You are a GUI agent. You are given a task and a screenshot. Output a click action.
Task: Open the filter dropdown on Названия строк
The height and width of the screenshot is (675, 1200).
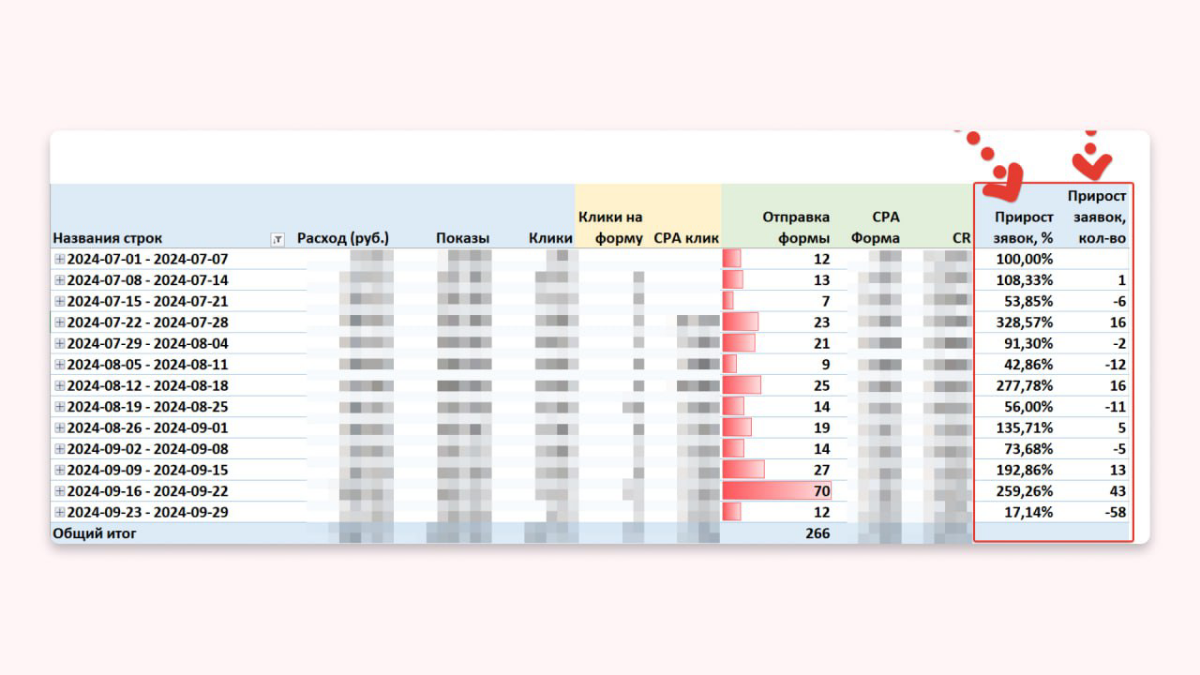[277, 239]
